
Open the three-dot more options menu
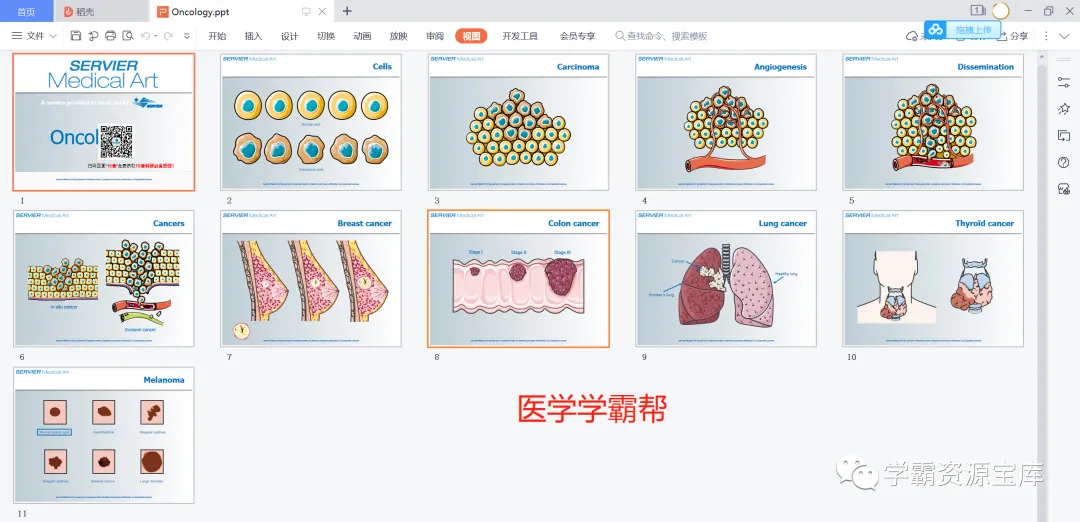coord(1046,36)
